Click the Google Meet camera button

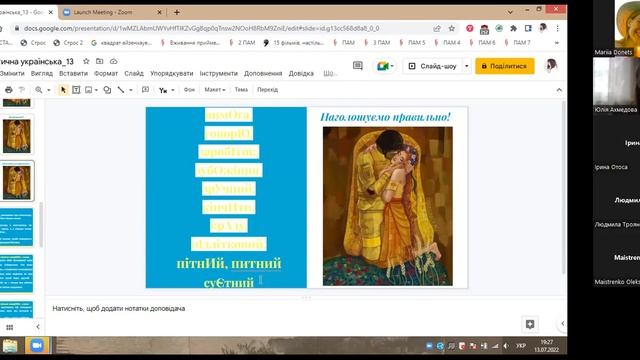[x=385, y=66]
